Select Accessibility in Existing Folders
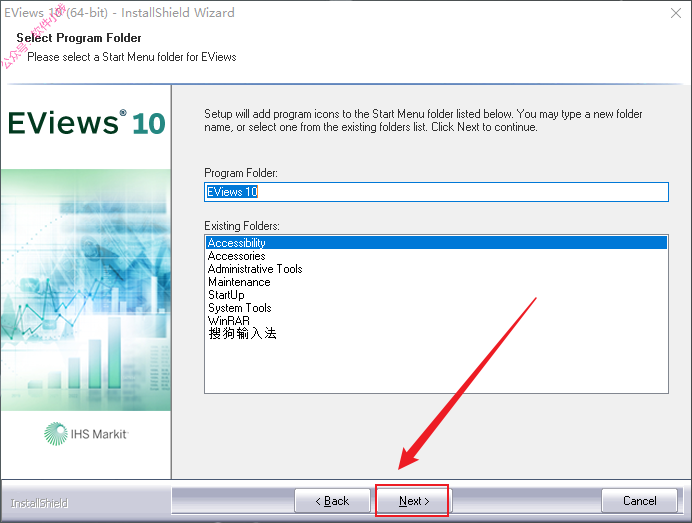Screen dimensions: 692x523 (436, 243)
